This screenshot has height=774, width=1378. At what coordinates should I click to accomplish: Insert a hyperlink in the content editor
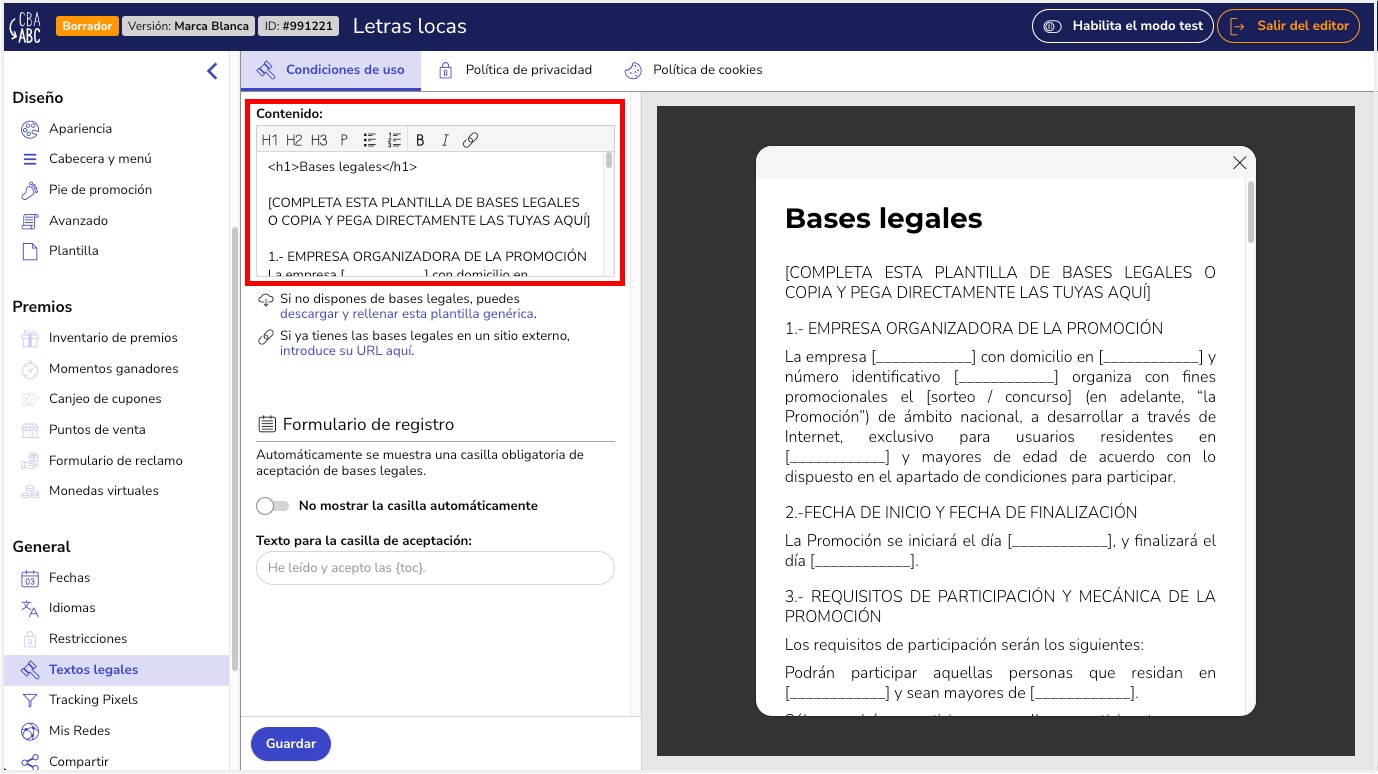pos(470,140)
